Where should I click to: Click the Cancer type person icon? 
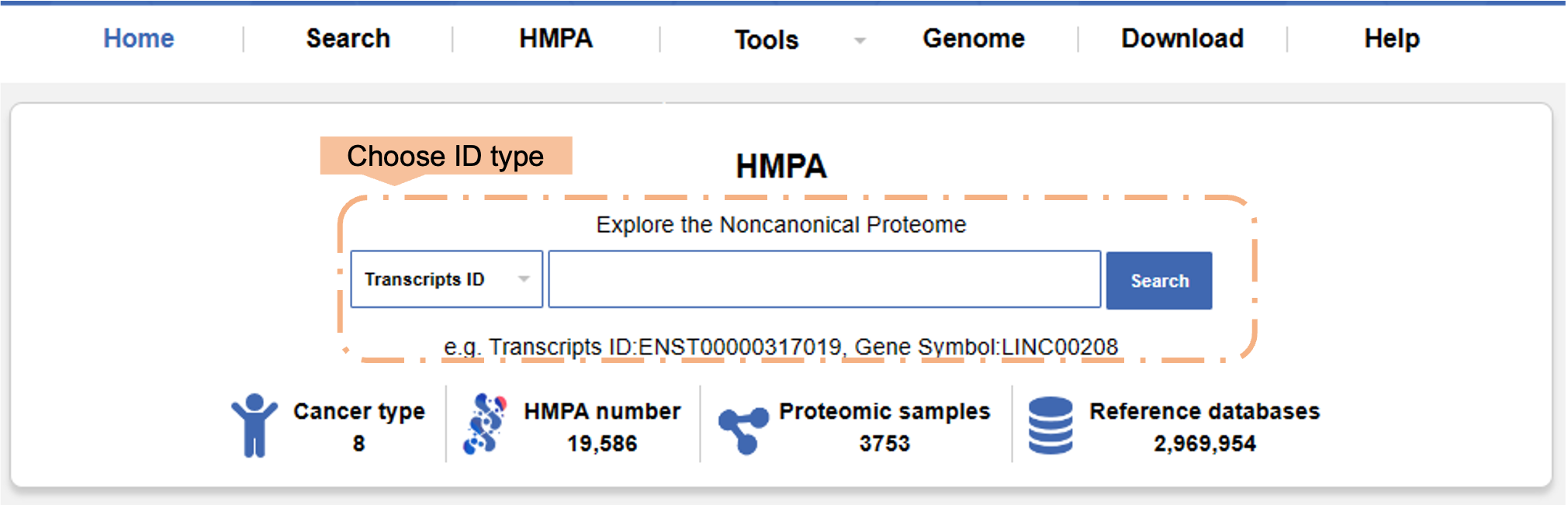tap(254, 425)
